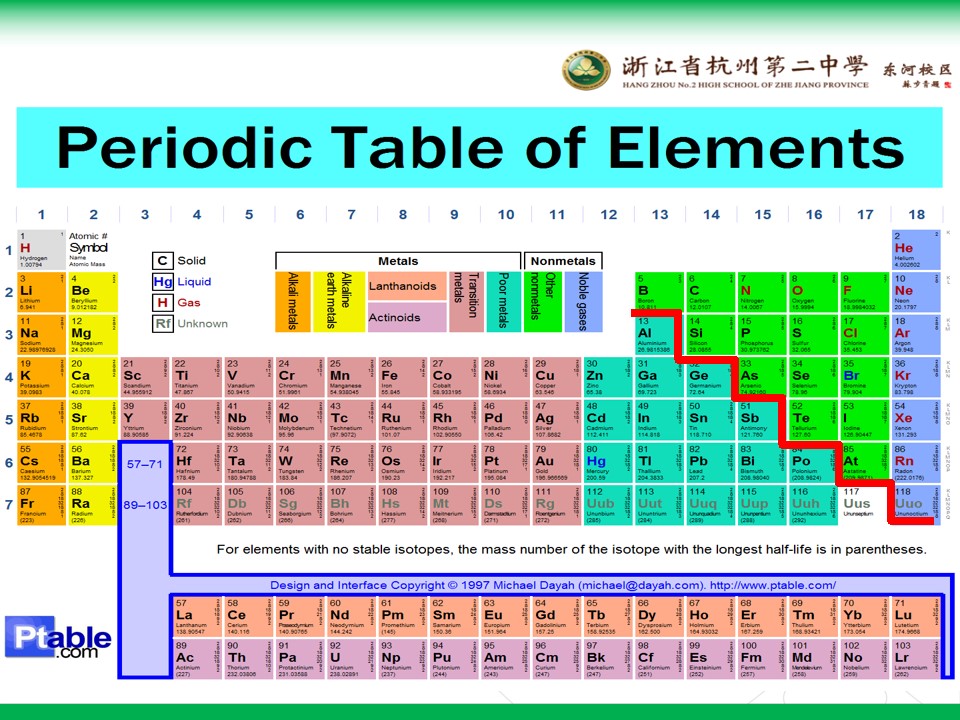The height and width of the screenshot is (720, 960).
Task: Select the Lithium element cell
Action: click(41, 292)
